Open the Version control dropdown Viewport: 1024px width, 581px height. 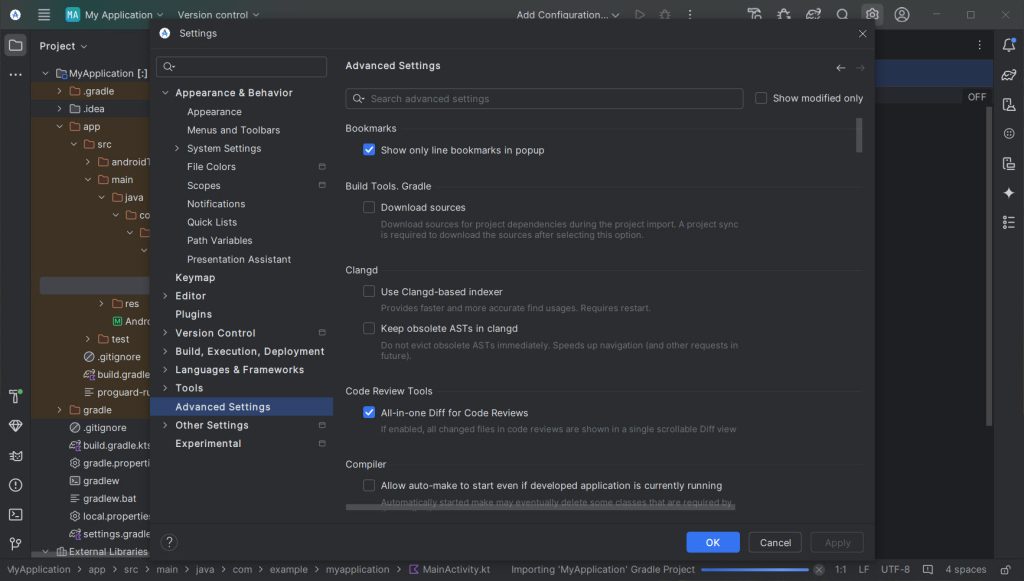click(218, 15)
